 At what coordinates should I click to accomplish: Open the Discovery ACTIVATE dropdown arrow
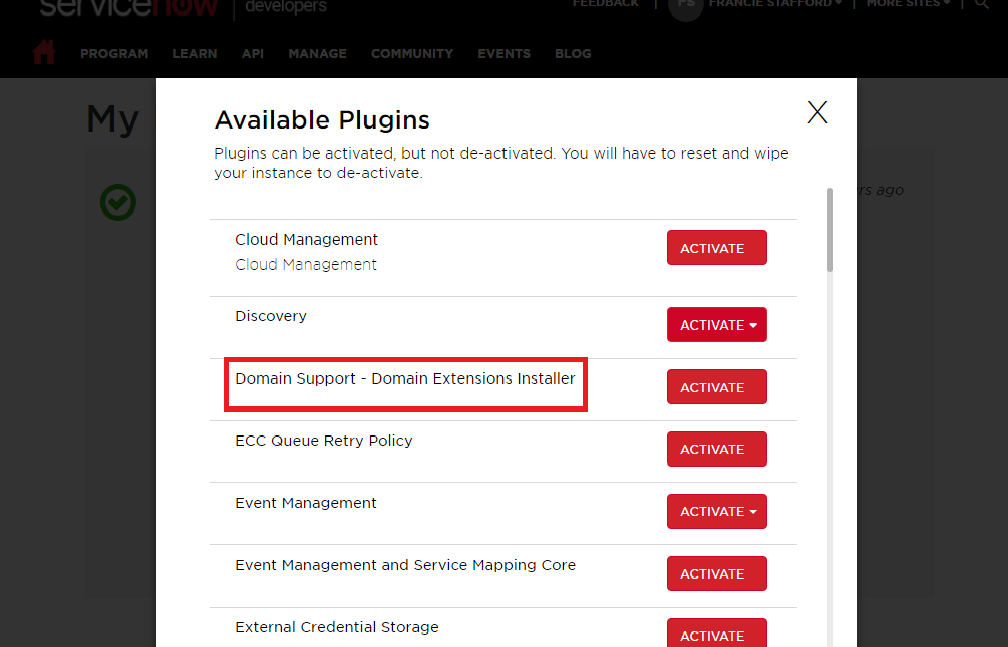[752, 324]
